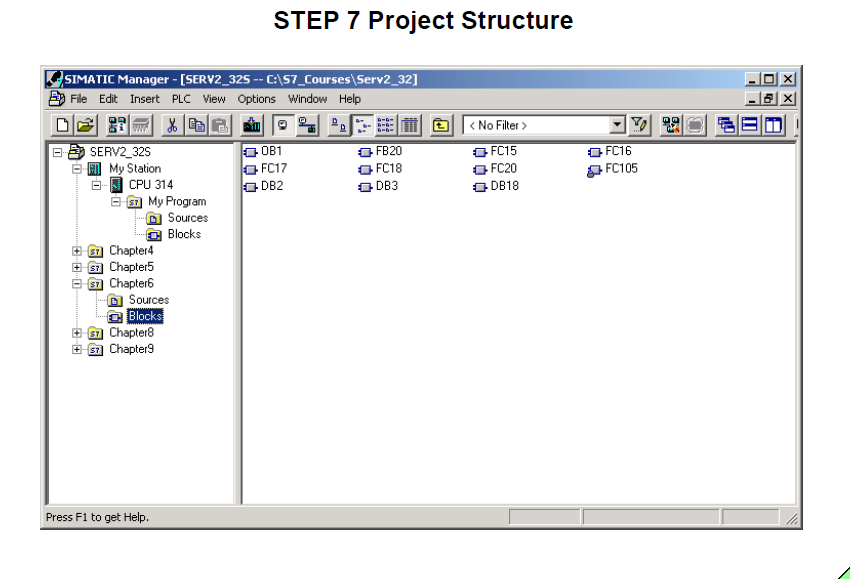The image size is (850, 579).
Task: Click the greyed Simulate Modules icon
Action: 695,125
